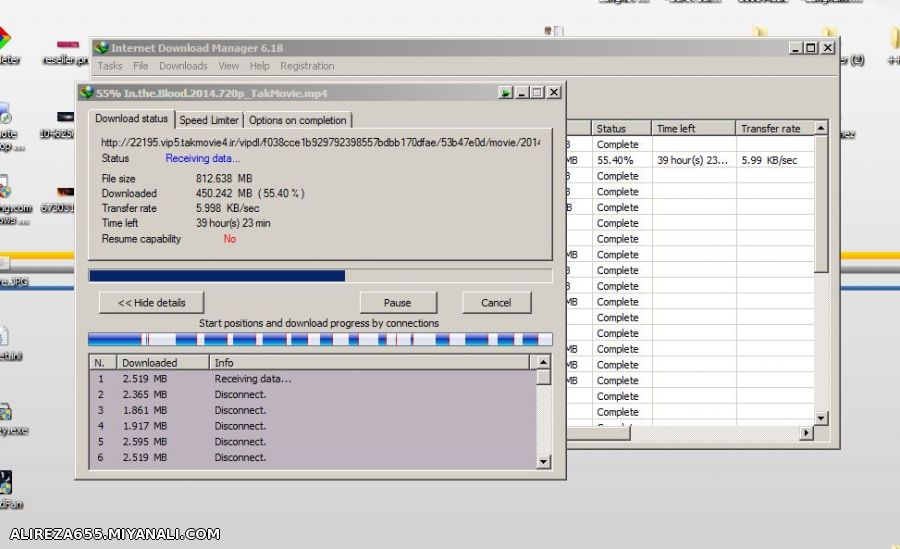Viewport: 900px width, 549px height.
Task: Click the green arrow button in download dialog title bar
Action: tap(506, 92)
